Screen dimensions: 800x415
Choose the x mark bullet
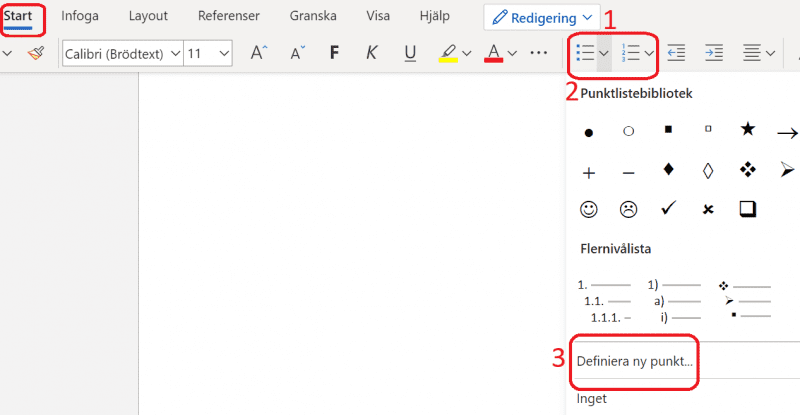tap(708, 209)
